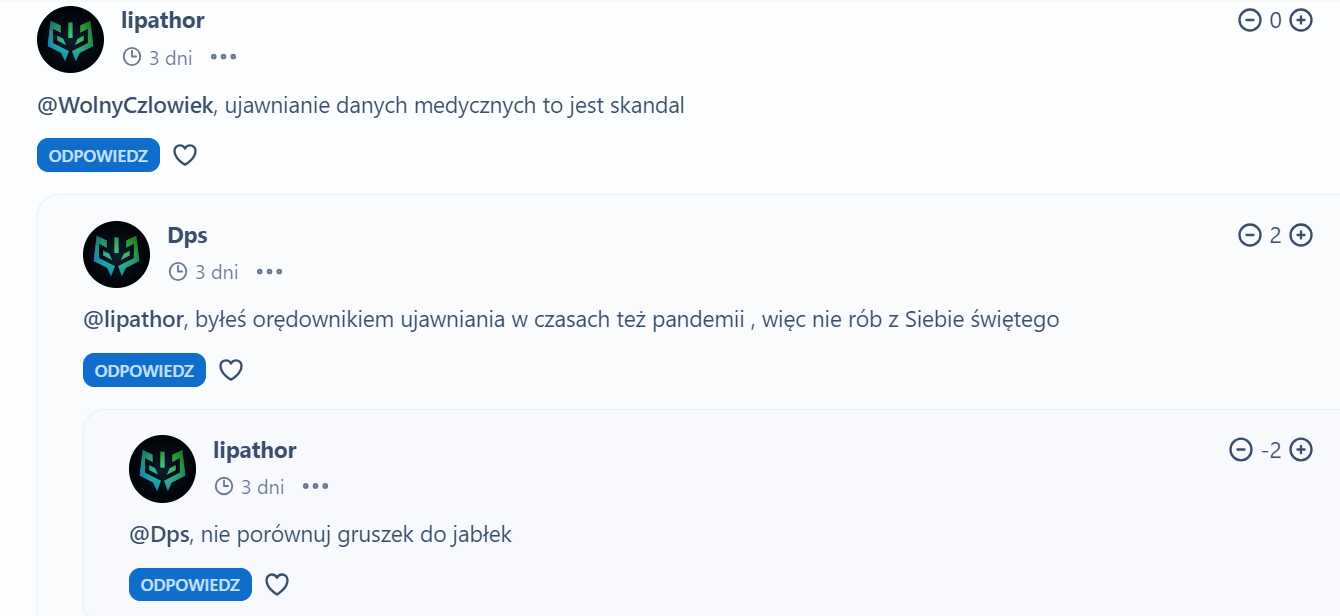Screen dimensions: 1340x616
Task: Upvote the Dps comment
Action: [1301, 235]
